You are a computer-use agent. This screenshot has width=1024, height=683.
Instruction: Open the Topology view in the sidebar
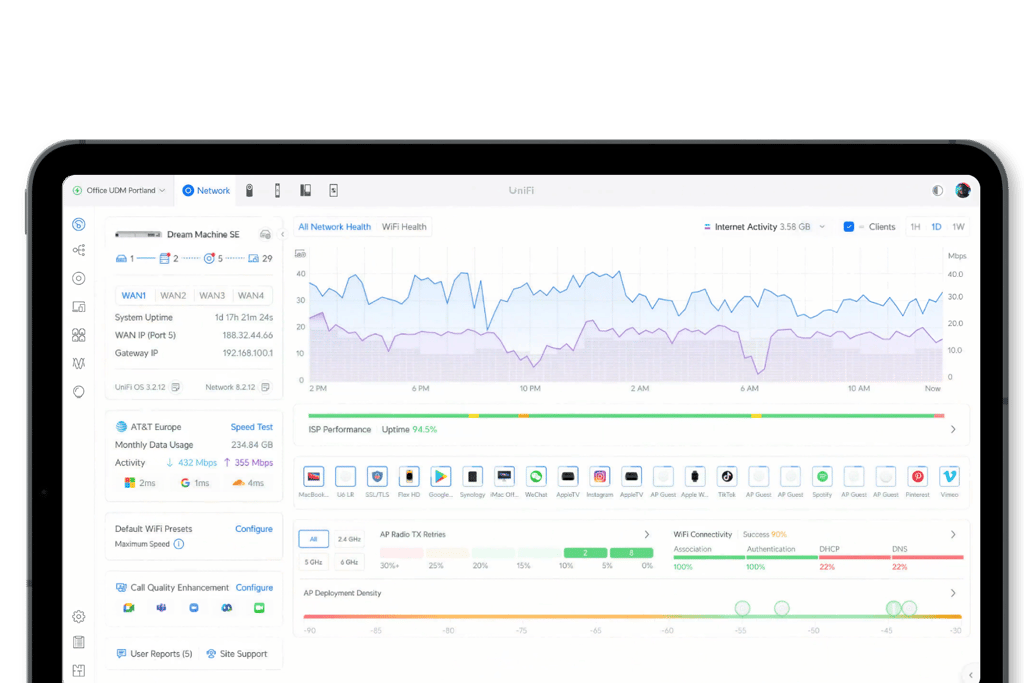(79, 250)
